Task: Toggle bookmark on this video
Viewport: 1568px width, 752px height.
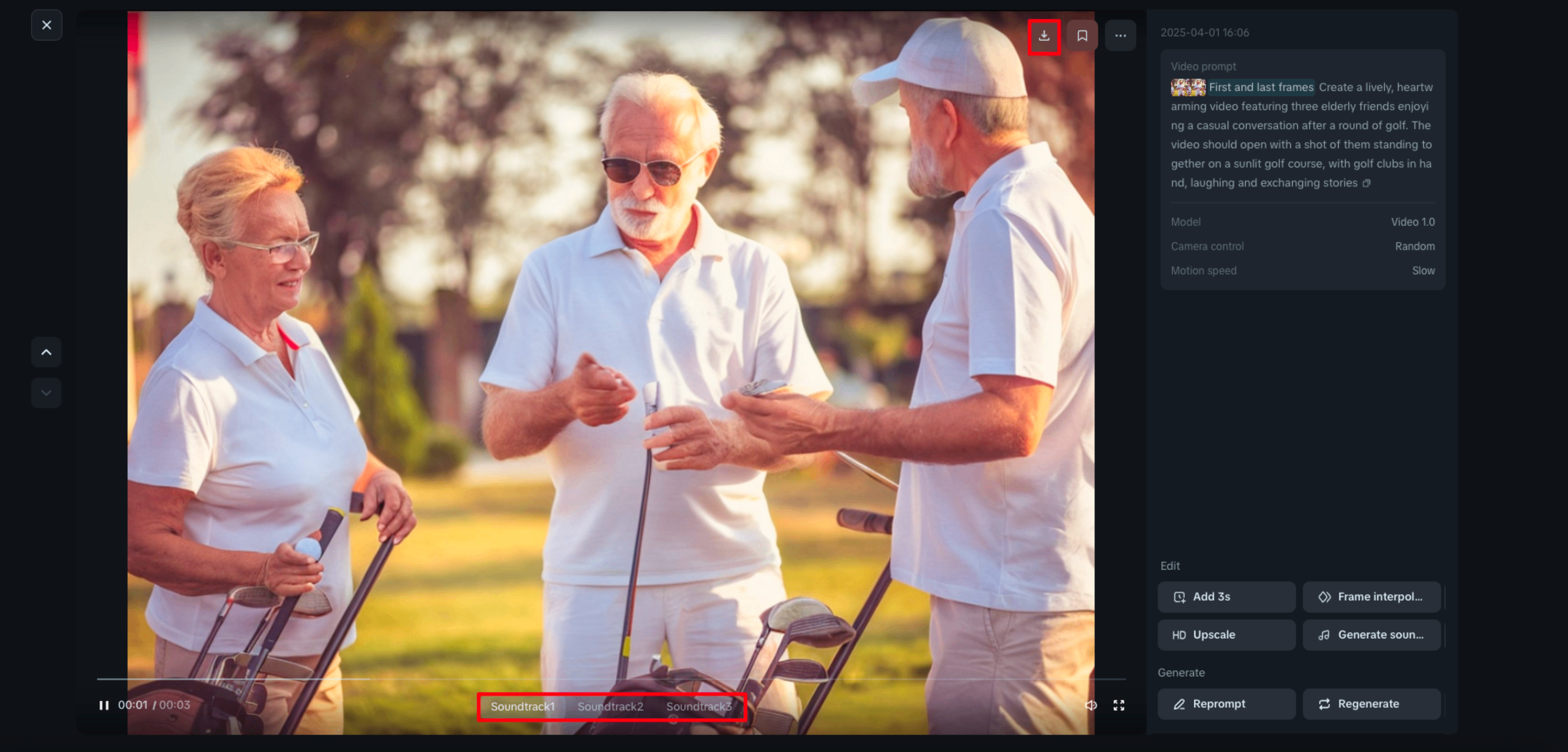Action: (1082, 36)
